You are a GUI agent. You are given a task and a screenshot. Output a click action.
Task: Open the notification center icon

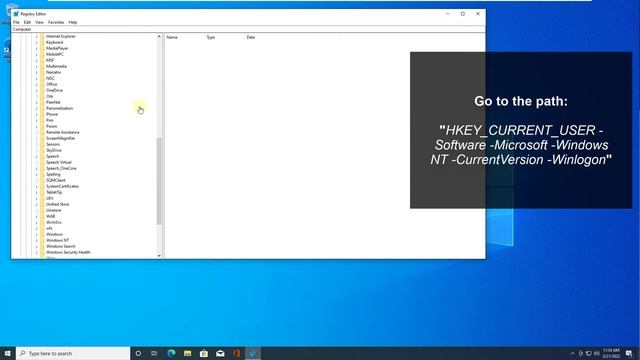point(629,353)
